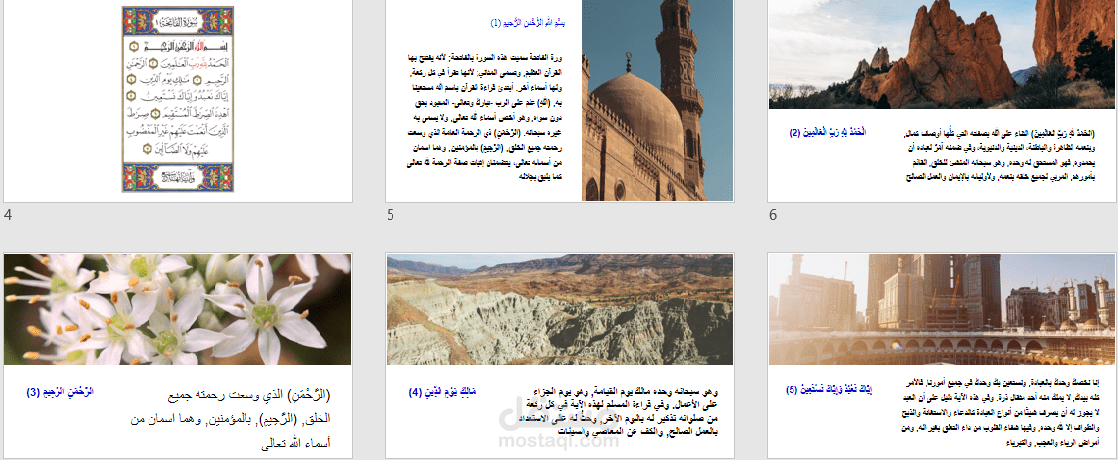Viewport: 1118px width, 460px height.
Task: Click slide number label 4
Action: click(x=7, y=215)
